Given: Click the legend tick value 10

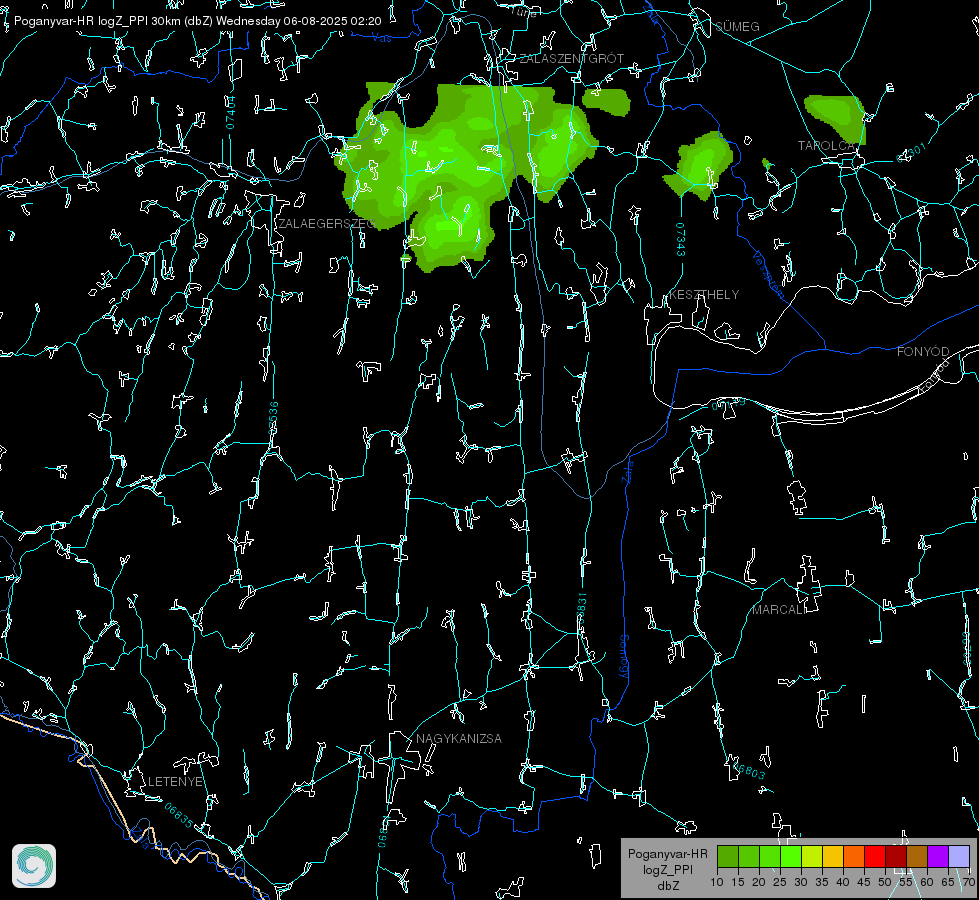Looking at the screenshot, I should pos(717,883).
